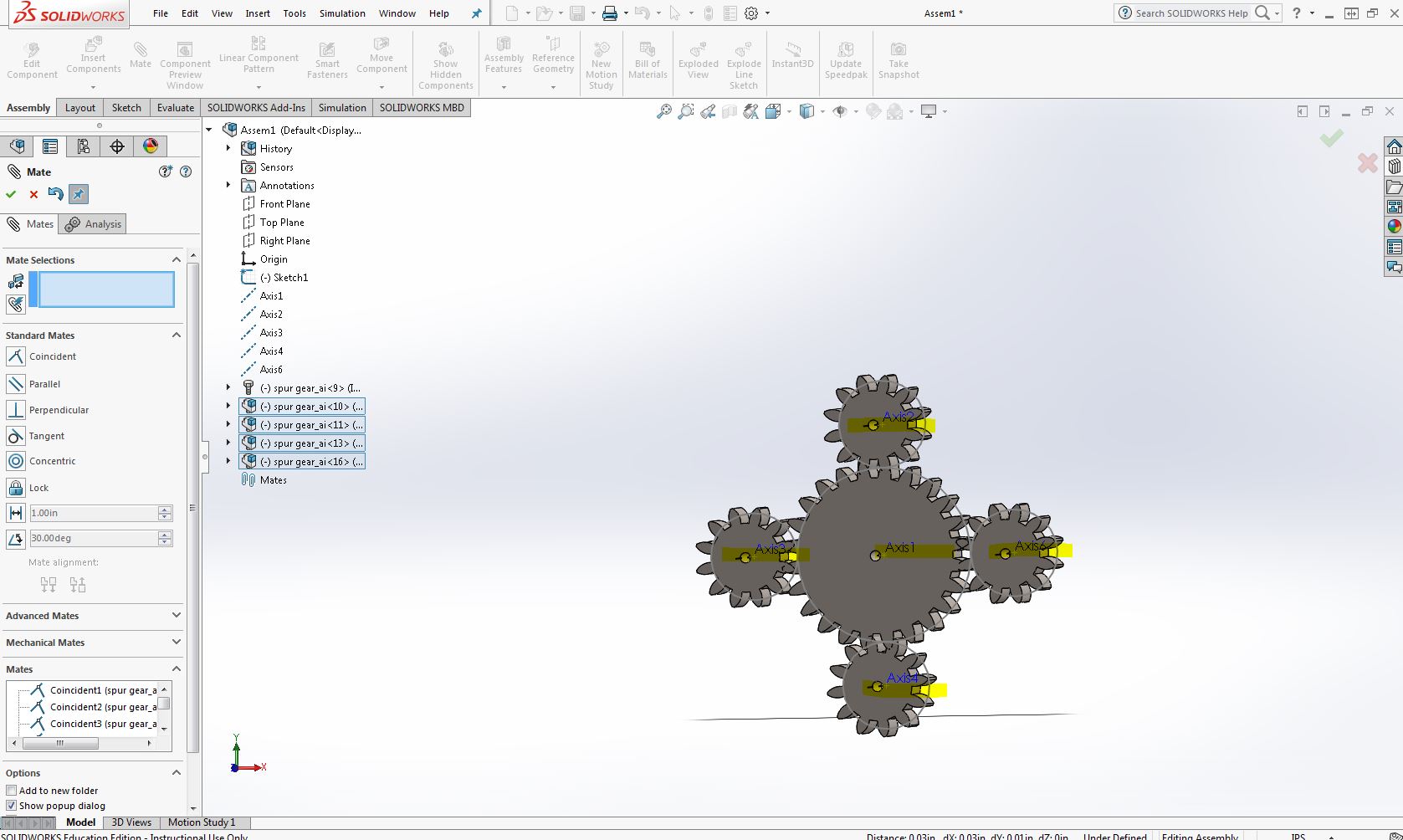
Task: Select the Coincident mate icon
Action: pos(15,356)
